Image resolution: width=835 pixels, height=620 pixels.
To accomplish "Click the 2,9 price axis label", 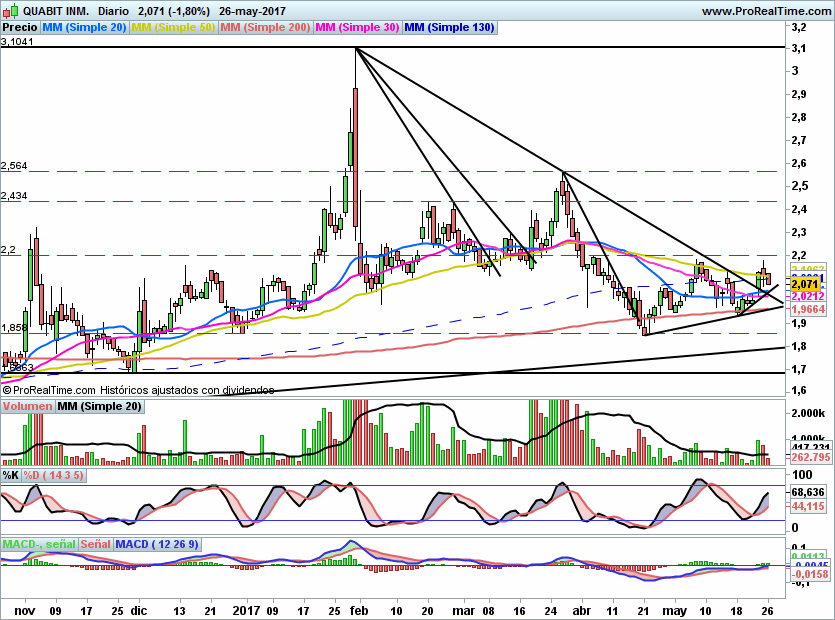I will point(799,94).
